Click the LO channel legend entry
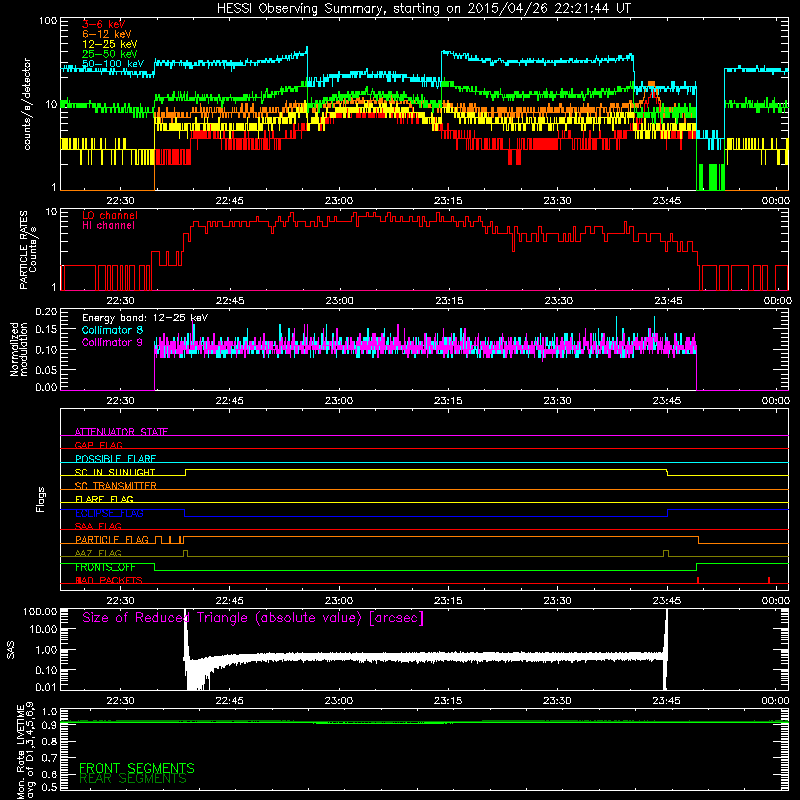The width and height of the screenshot is (800, 800). (x=110, y=215)
